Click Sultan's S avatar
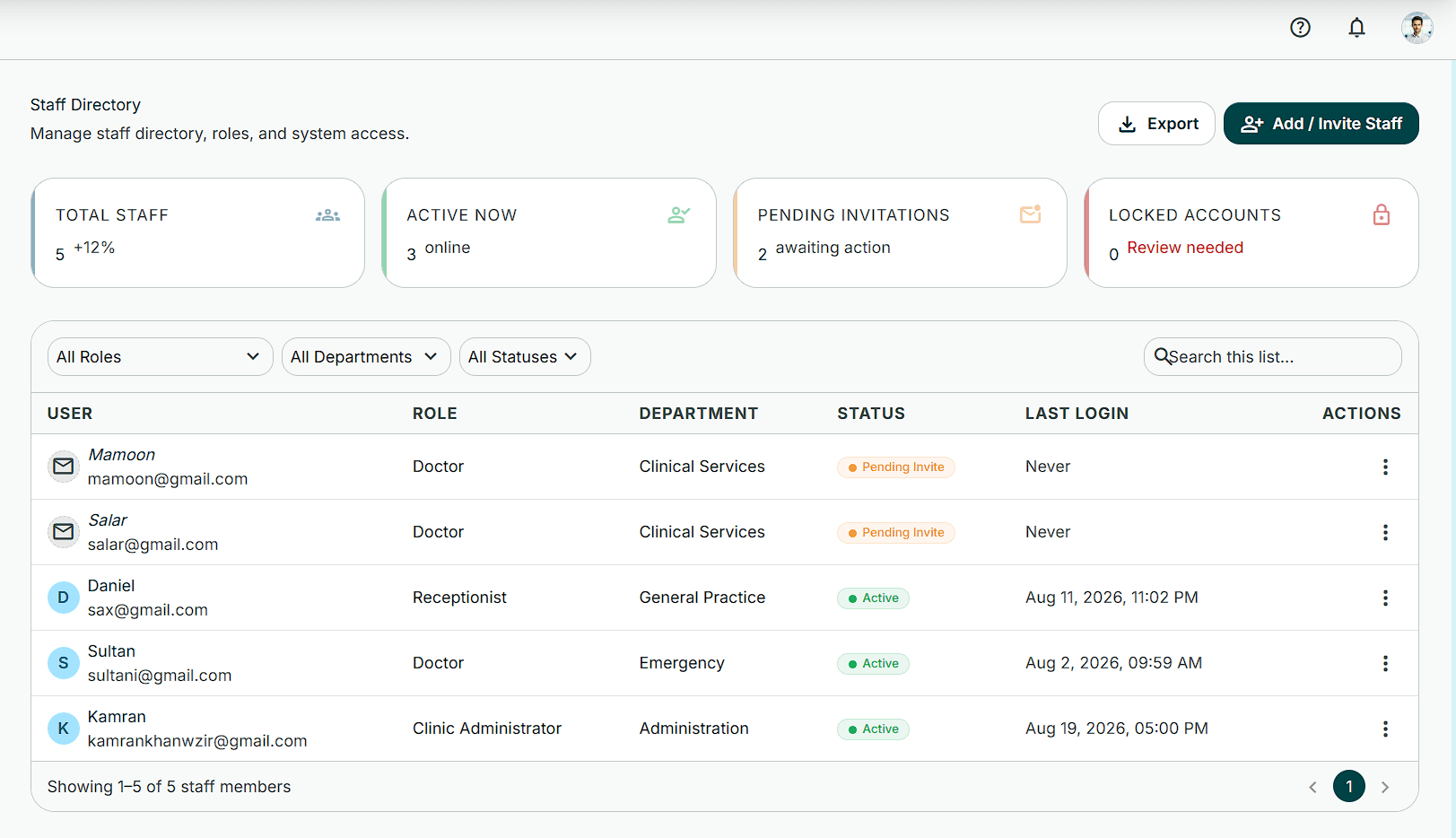This screenshot has width=1456, height=838. point(64,663)
